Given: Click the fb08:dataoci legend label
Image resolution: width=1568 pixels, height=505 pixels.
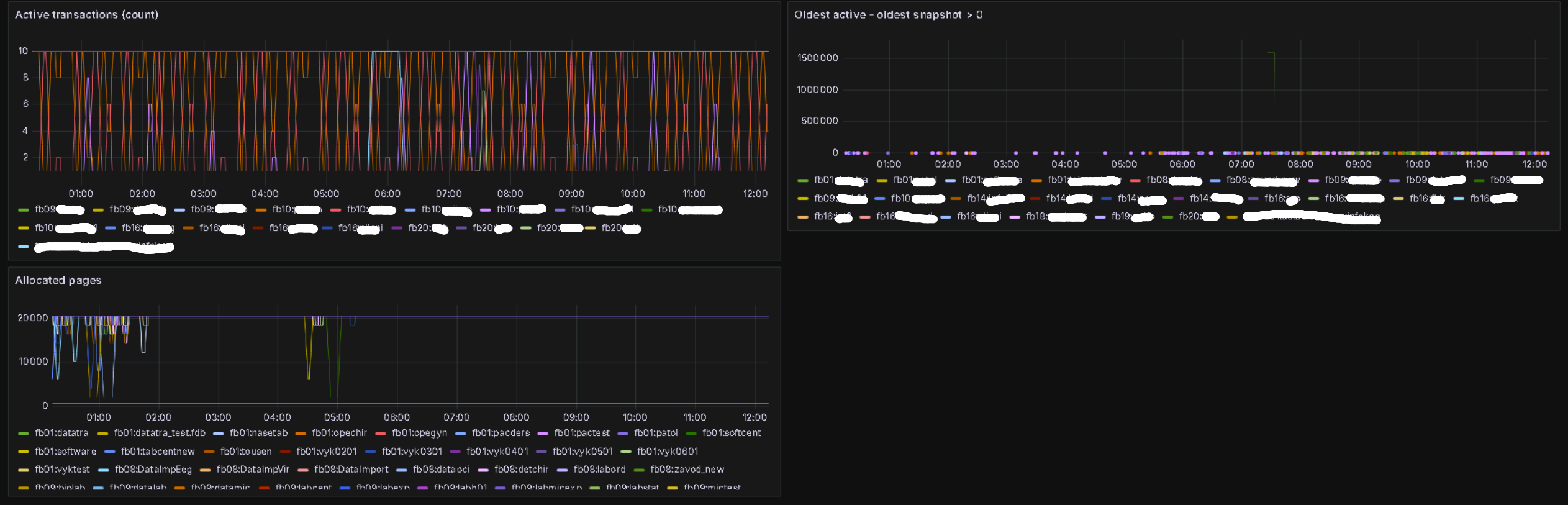Looking at the screenshot, I should (x=442, y=470).
